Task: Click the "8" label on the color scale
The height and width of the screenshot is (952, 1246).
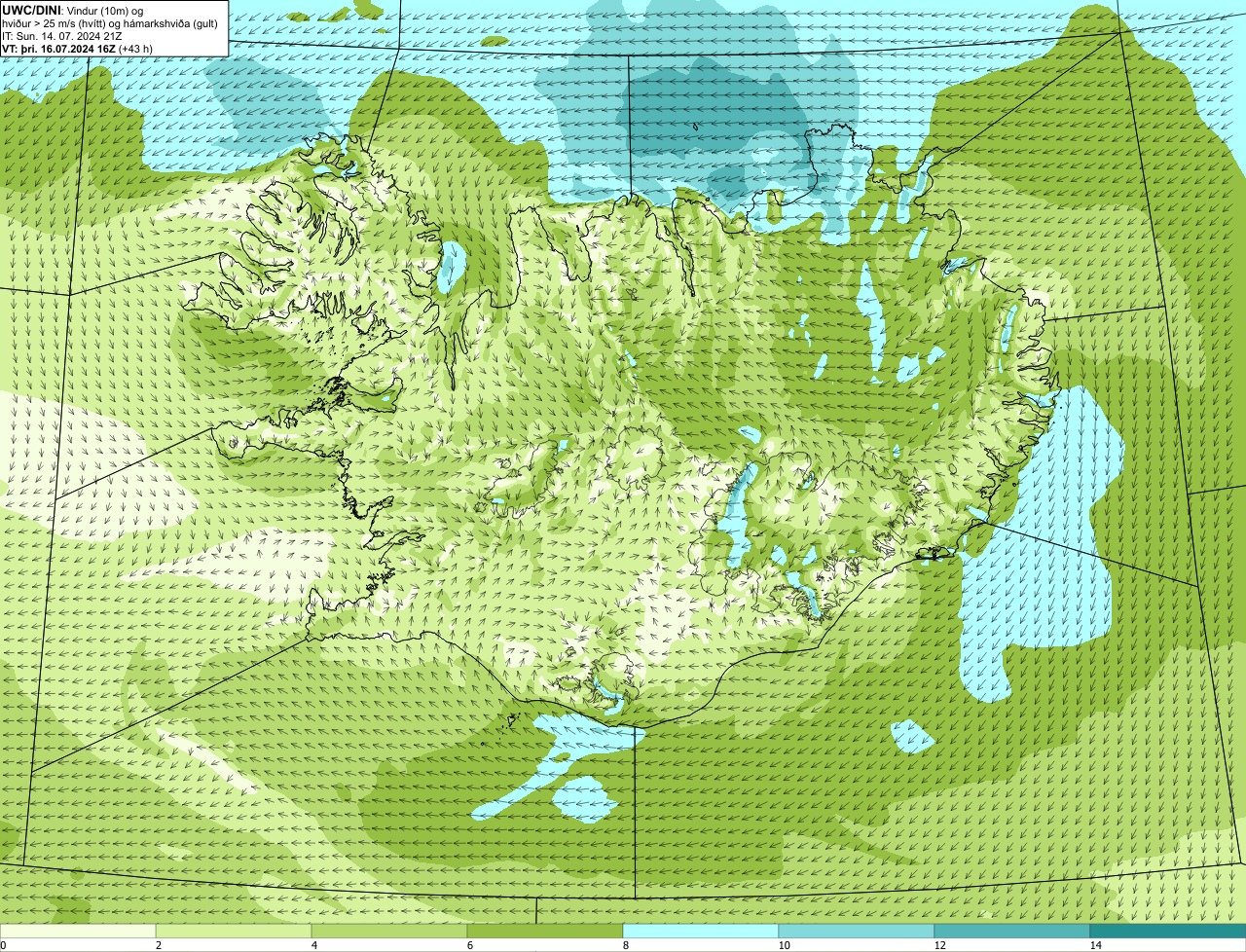Action: [x=625, y=945]
